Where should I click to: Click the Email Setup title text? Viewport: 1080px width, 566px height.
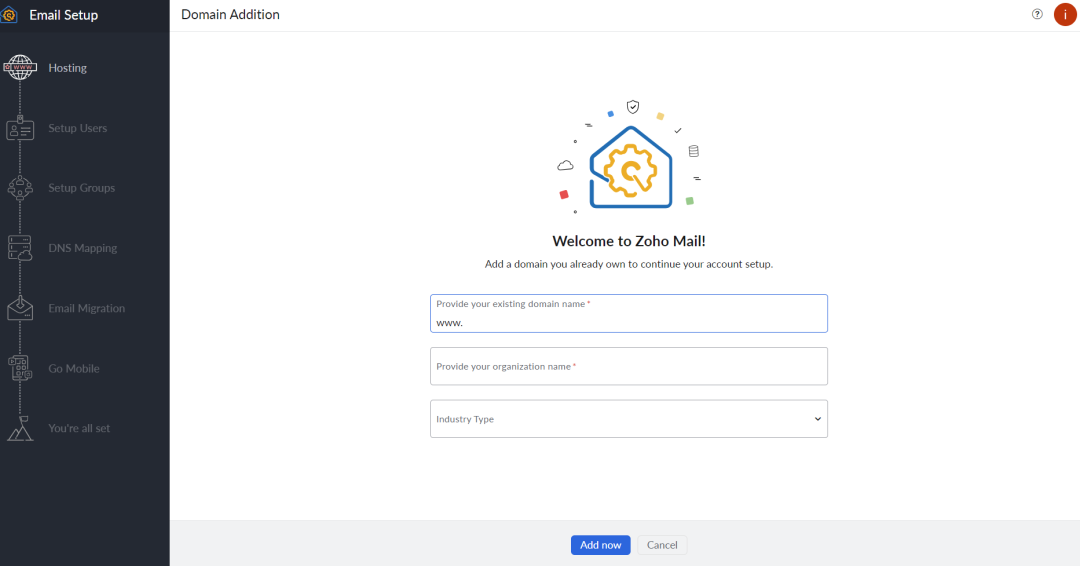click(63, 15)
